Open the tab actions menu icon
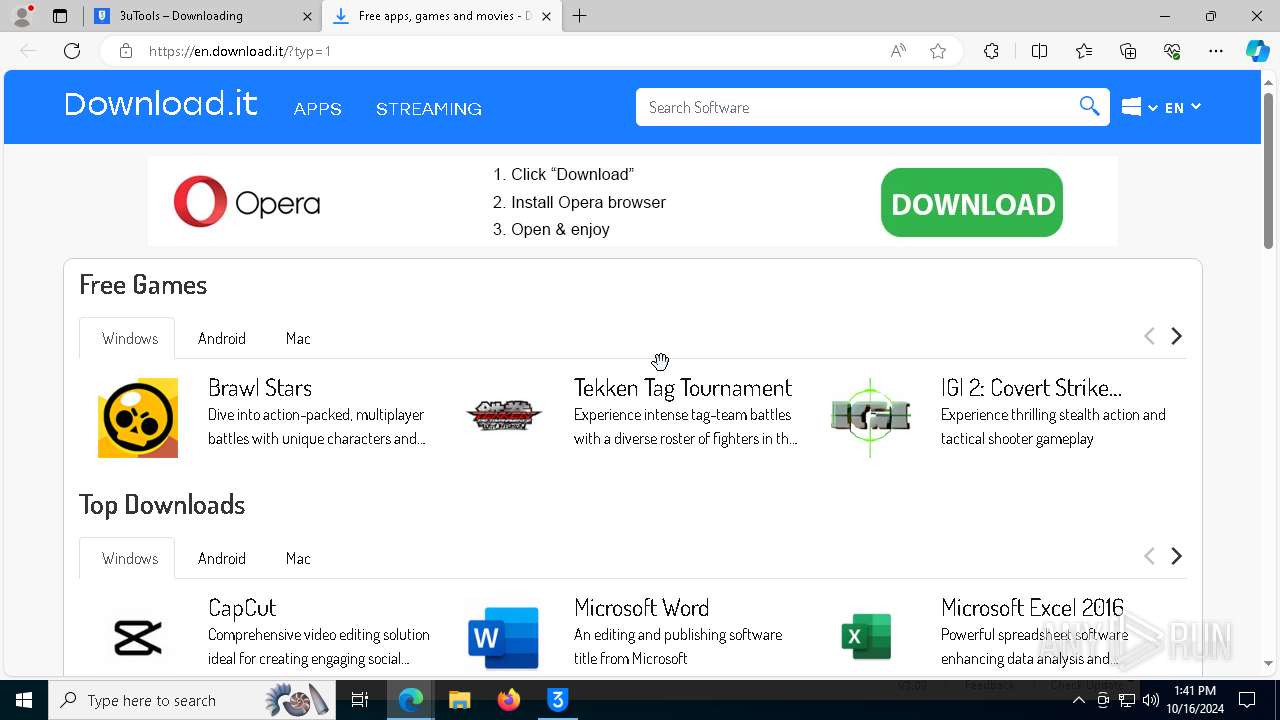Image resolution: width=1280 pixels, height=720 pixels. coord(60,16)
